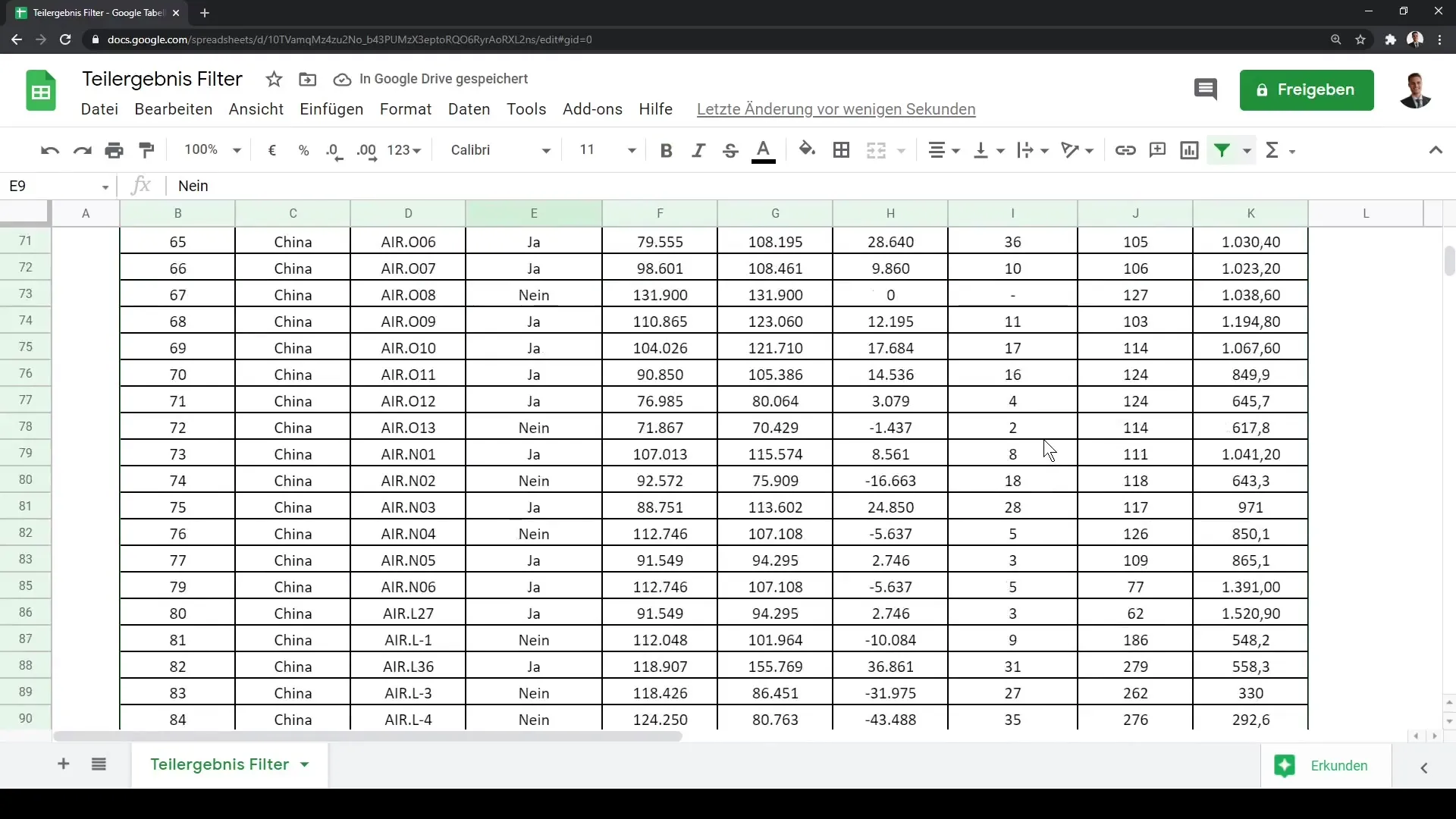Image resolution: width=1456 pixels, height=819 pixels.
Task: Open the Daten menu
Action: click(469, 109)
